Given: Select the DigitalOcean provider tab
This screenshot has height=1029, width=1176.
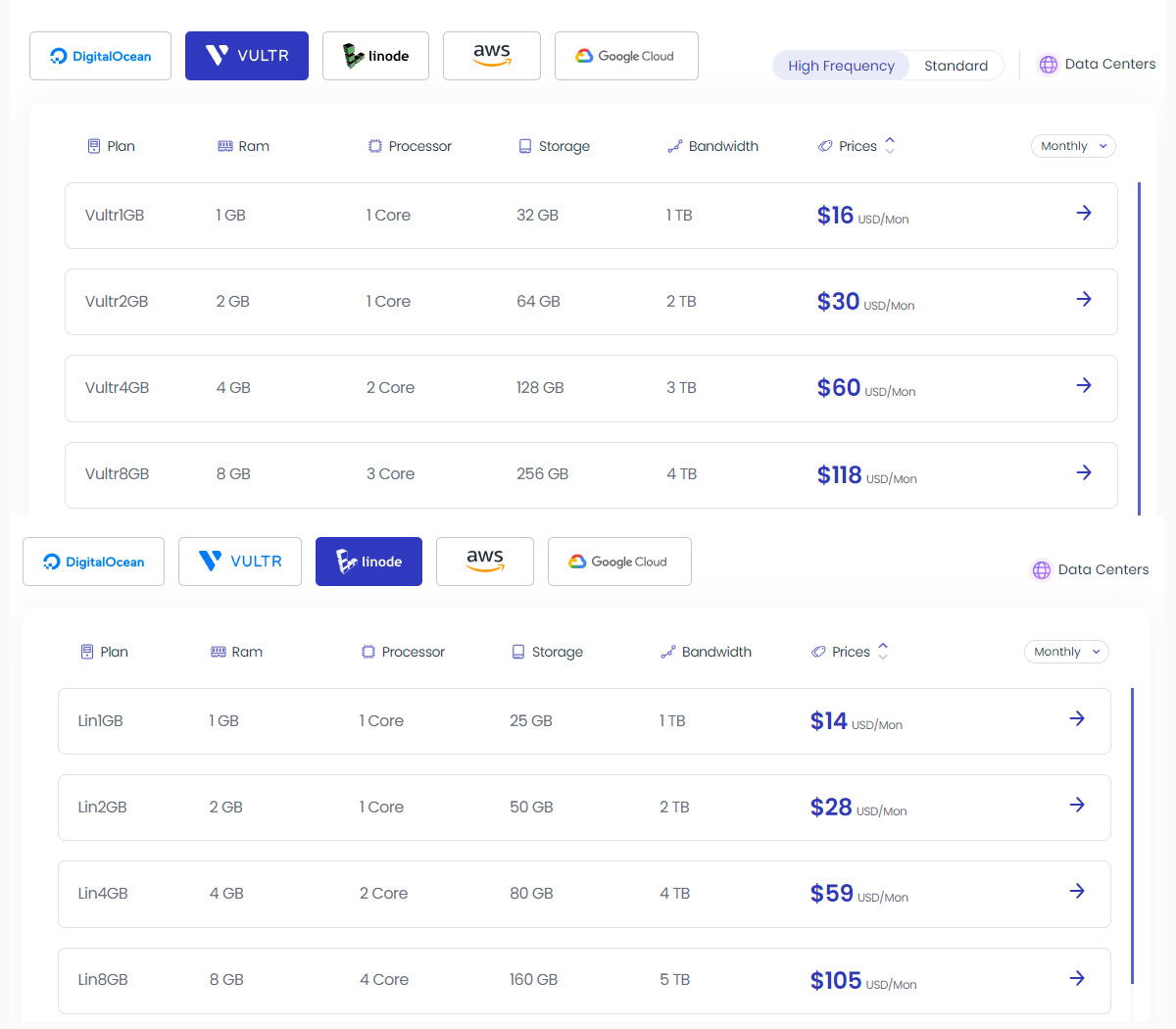Looking at the screenshot, I should coord(100,55).
